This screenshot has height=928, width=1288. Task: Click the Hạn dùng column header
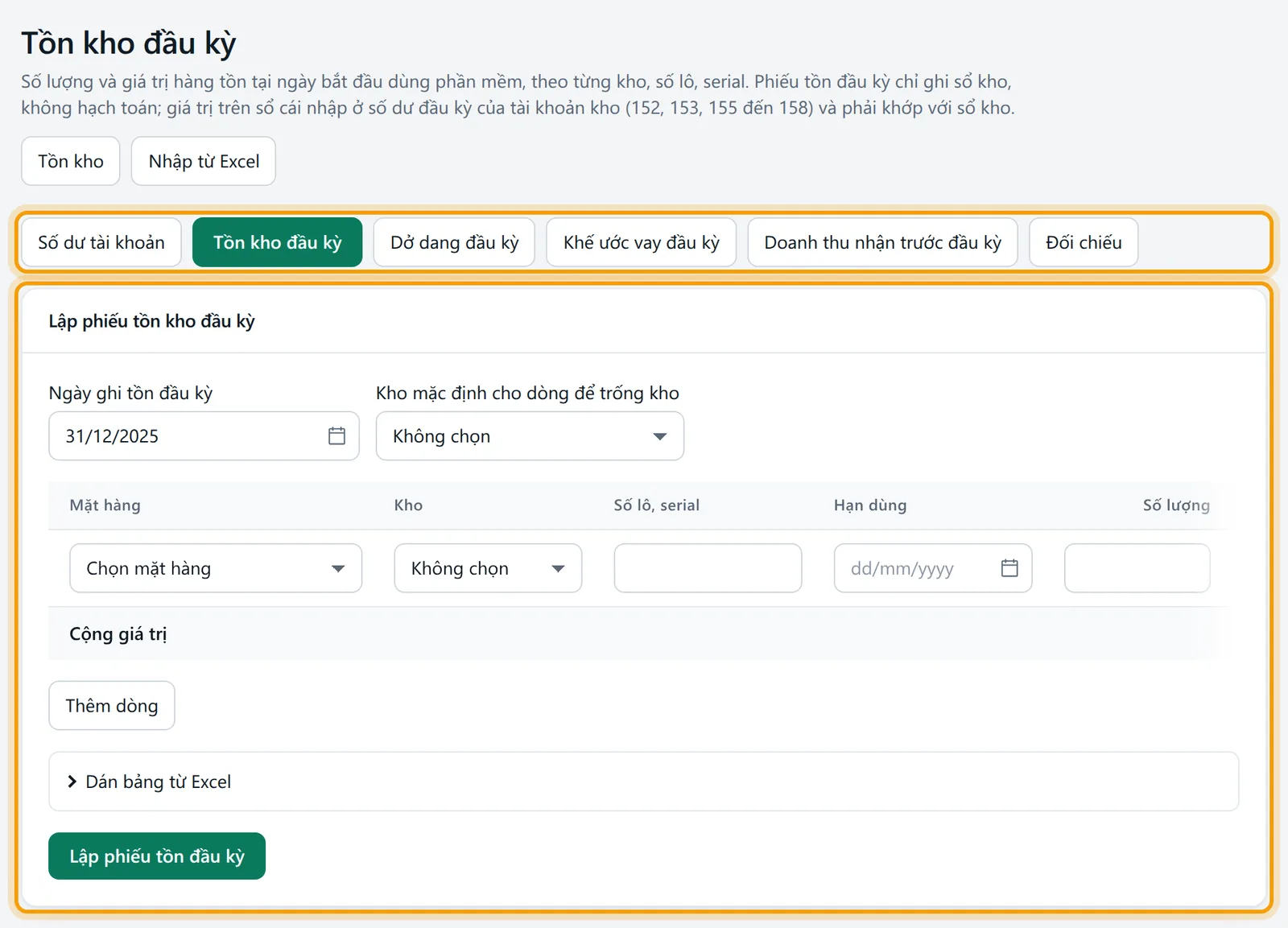(x=870, y=505)
